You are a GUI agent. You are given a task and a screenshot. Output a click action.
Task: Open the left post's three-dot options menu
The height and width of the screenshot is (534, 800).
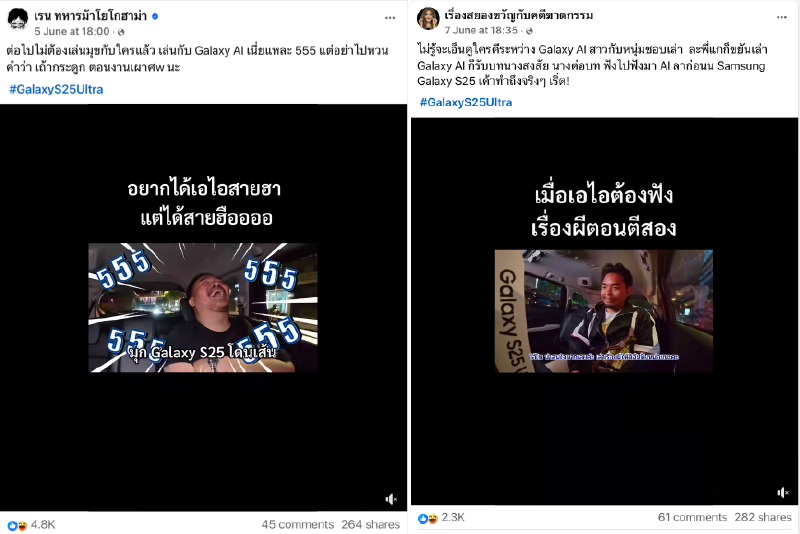tap(390, 18)
